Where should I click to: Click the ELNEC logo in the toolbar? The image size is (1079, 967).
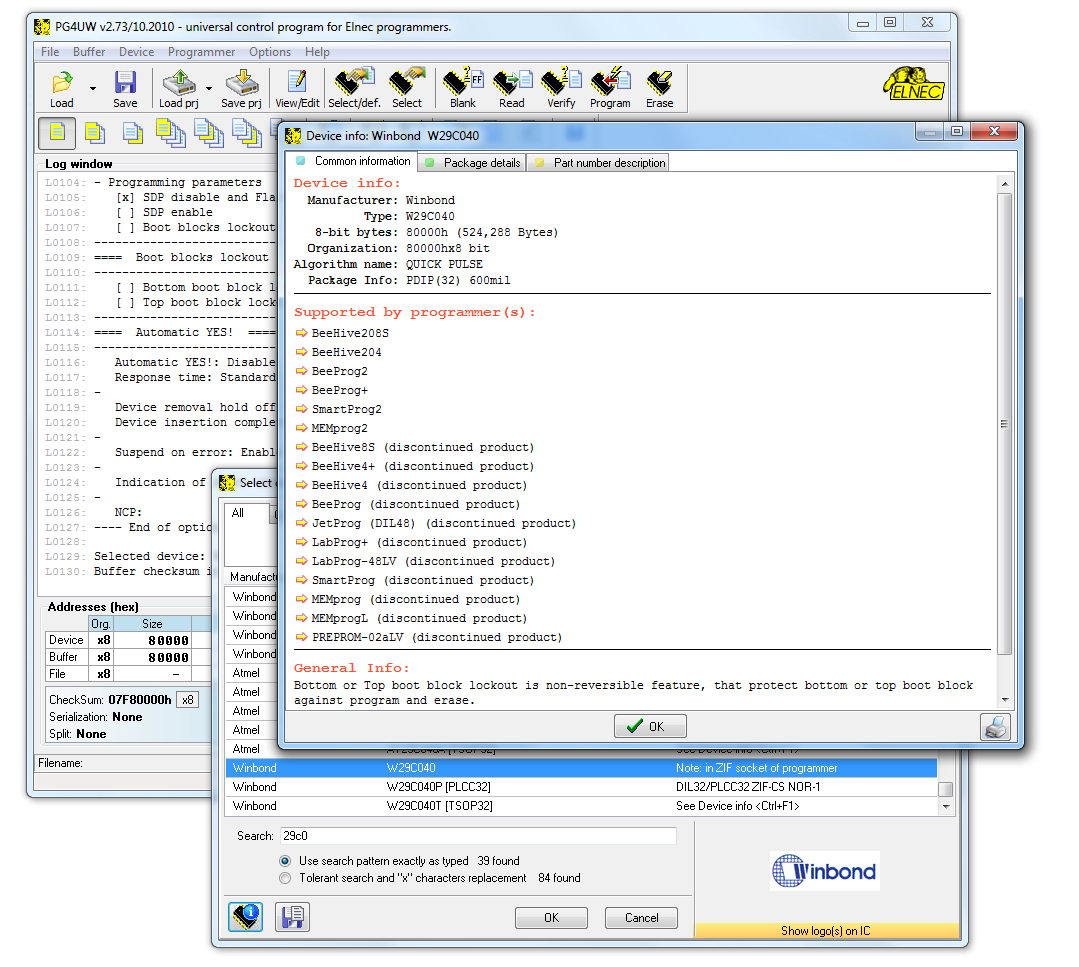coord(915,84)
